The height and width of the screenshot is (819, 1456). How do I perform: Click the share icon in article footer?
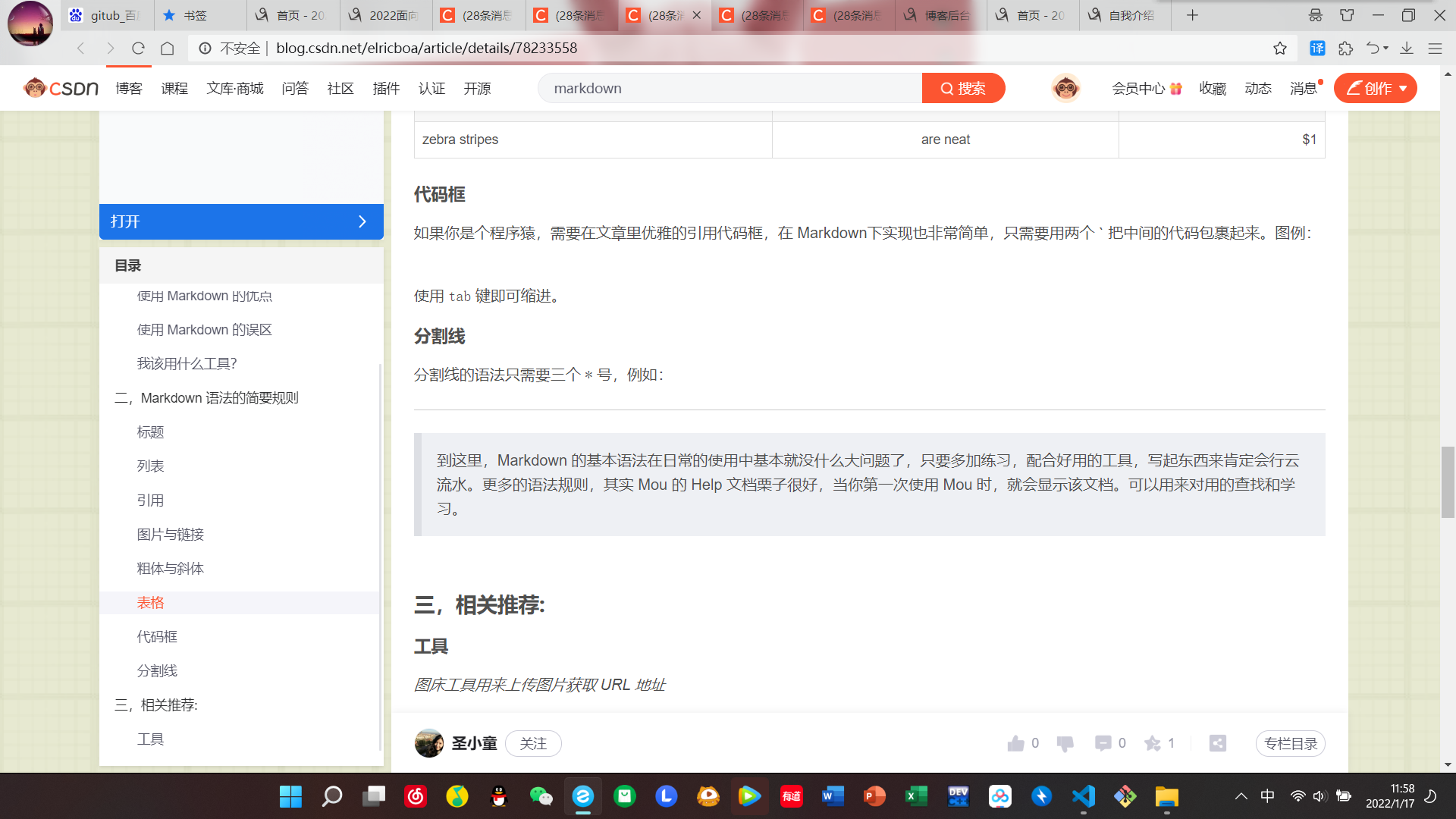tap(1218, 743)
